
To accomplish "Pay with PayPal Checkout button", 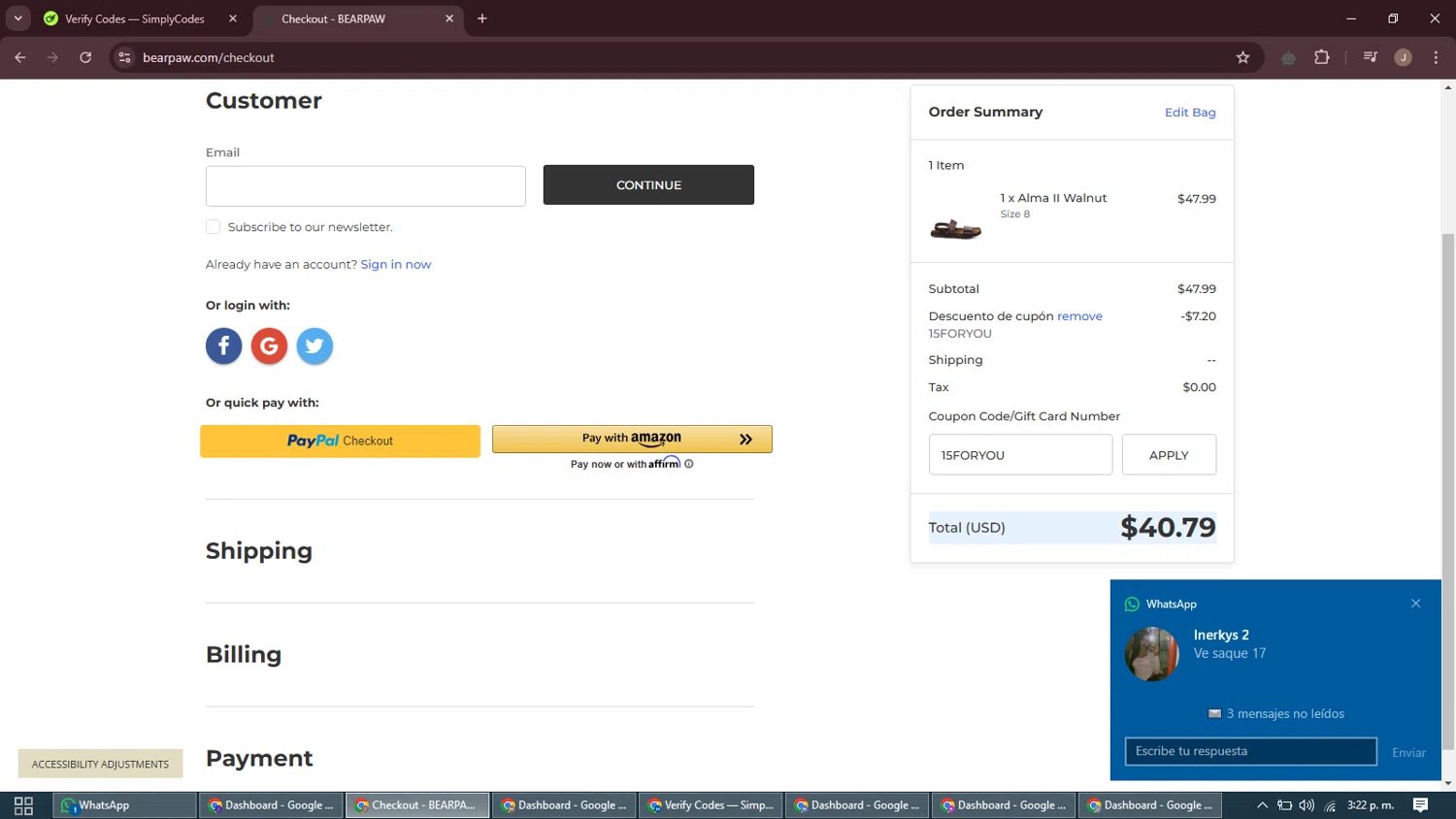I will pyautogui.click(x=340, y=441).
